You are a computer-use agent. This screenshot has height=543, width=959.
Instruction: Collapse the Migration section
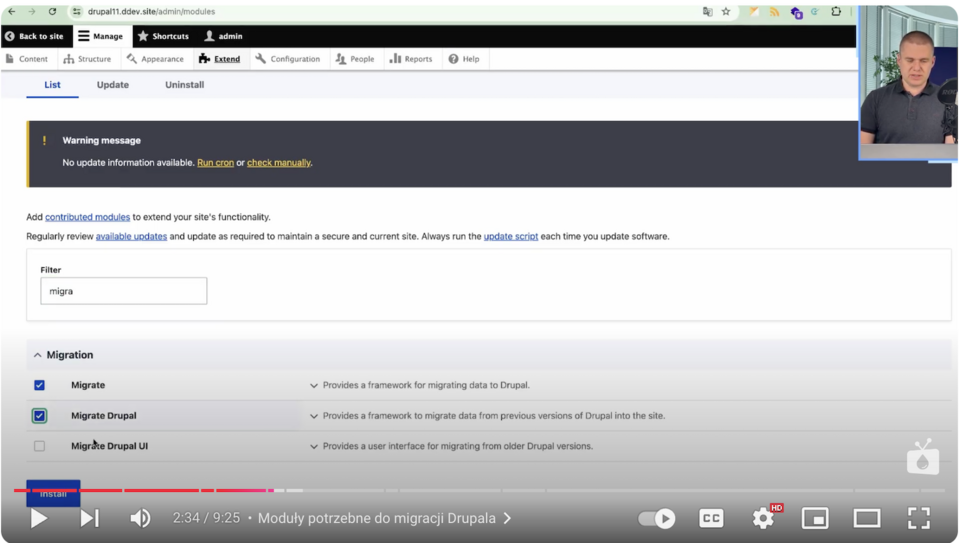click(38, 355)
